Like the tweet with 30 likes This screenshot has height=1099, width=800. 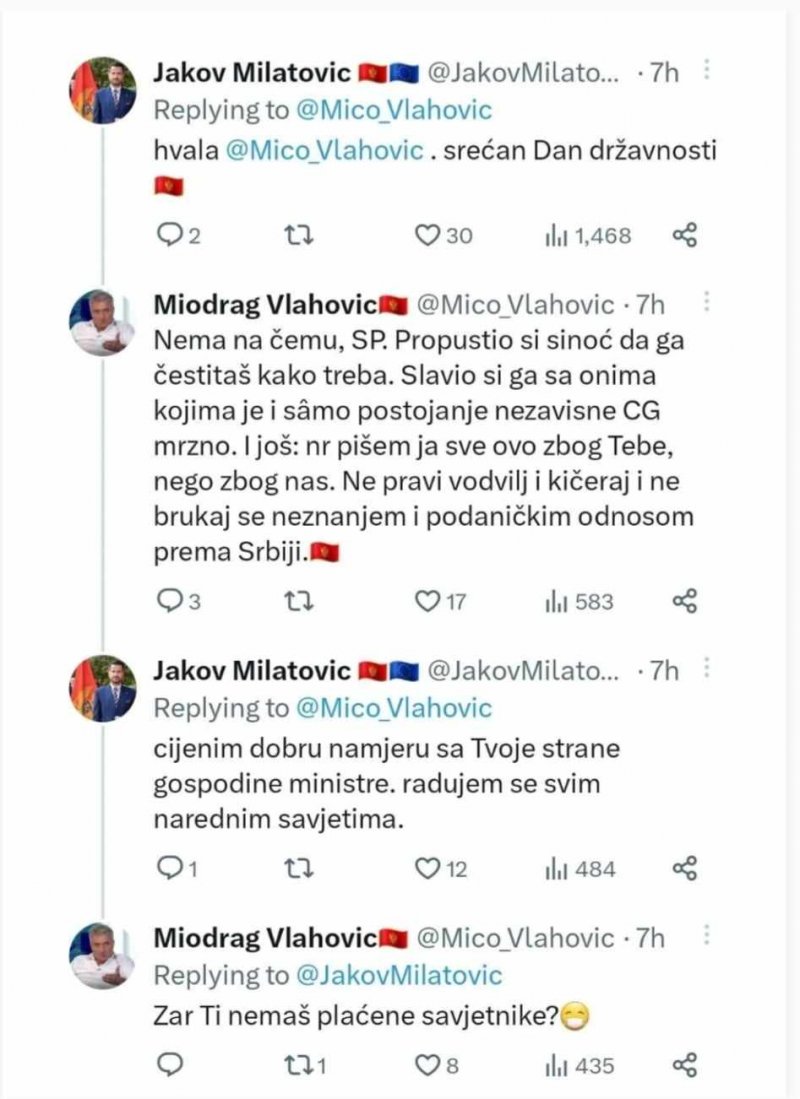pos(429,235)
